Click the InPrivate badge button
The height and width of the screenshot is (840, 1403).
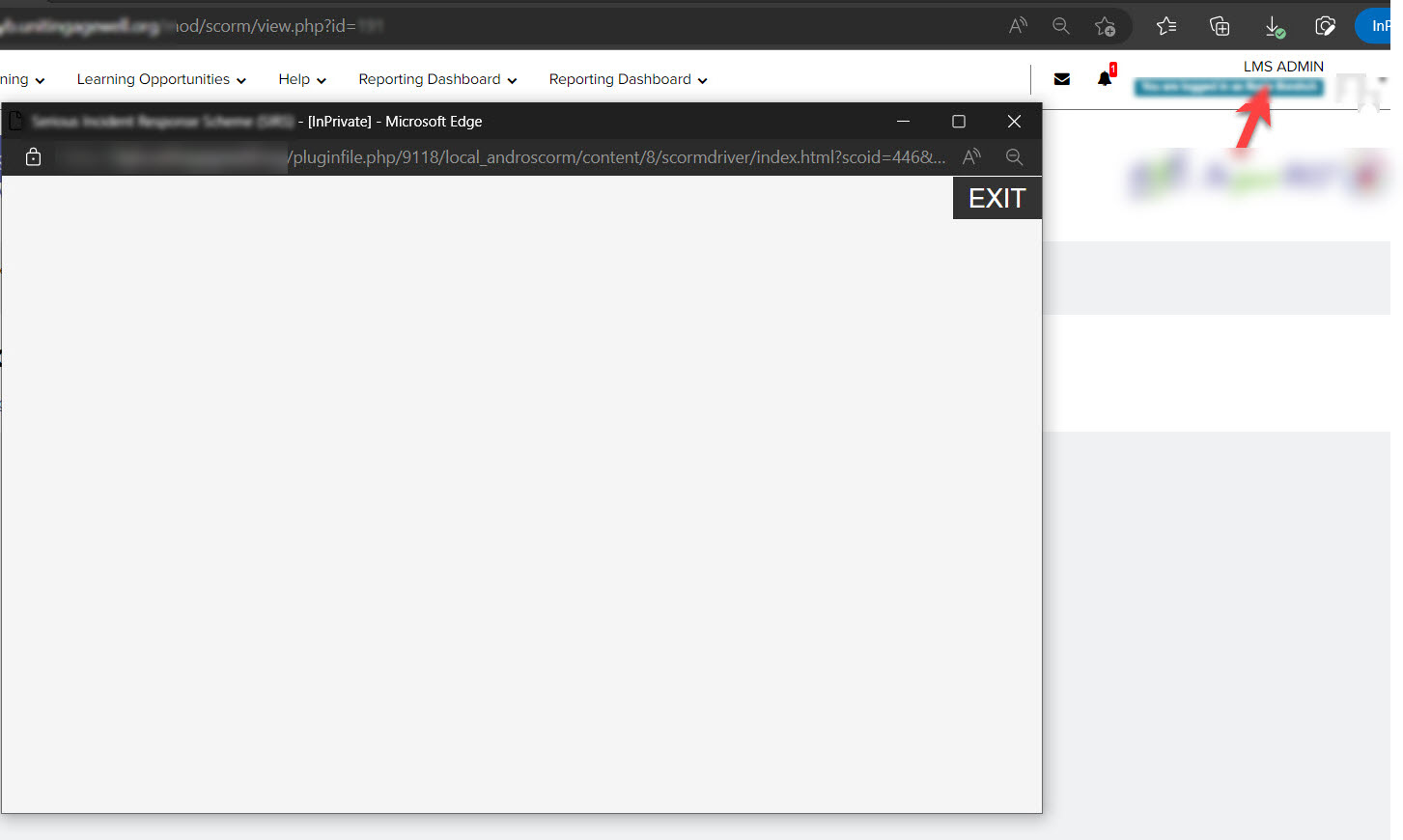[1381, 26]
